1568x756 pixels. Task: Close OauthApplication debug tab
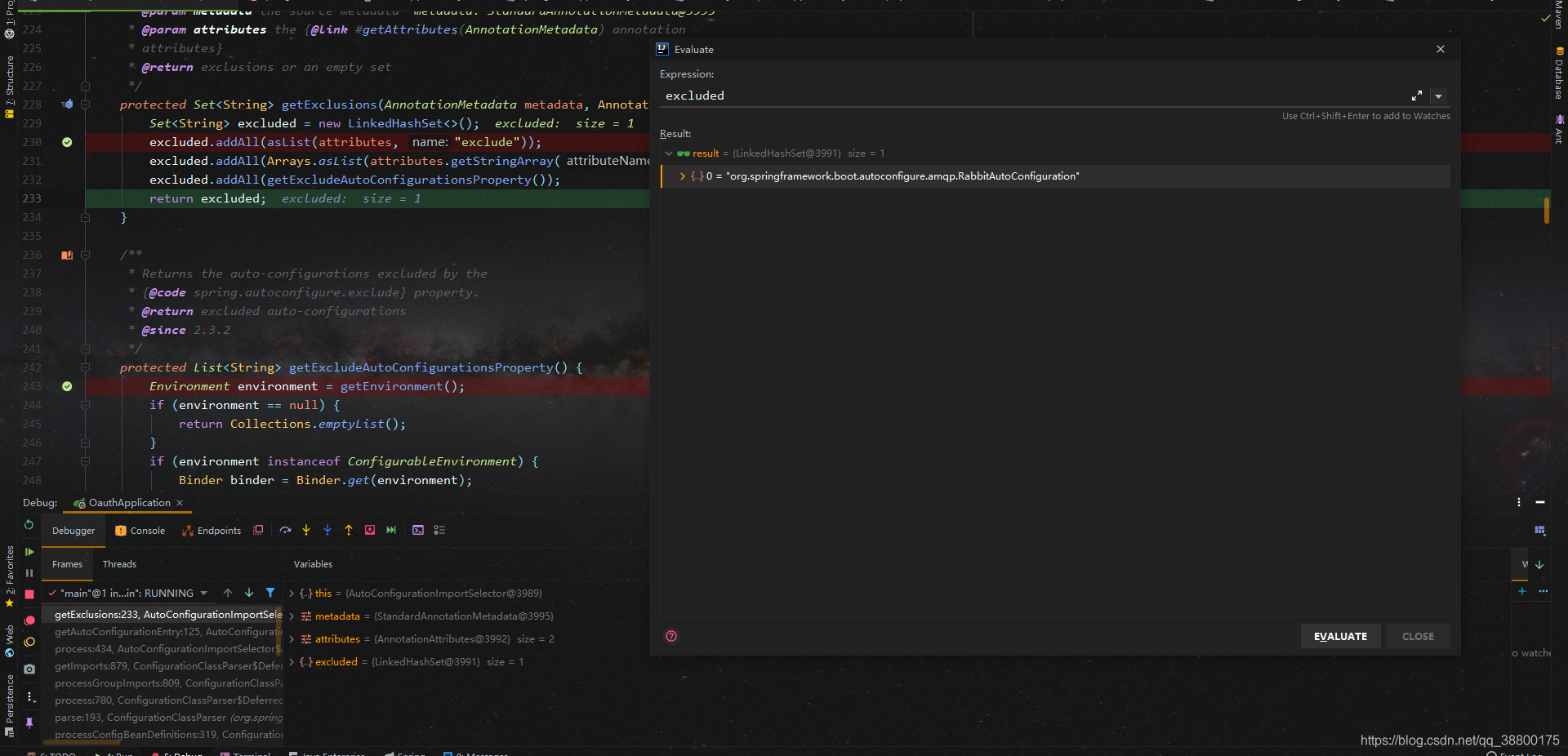180,503
